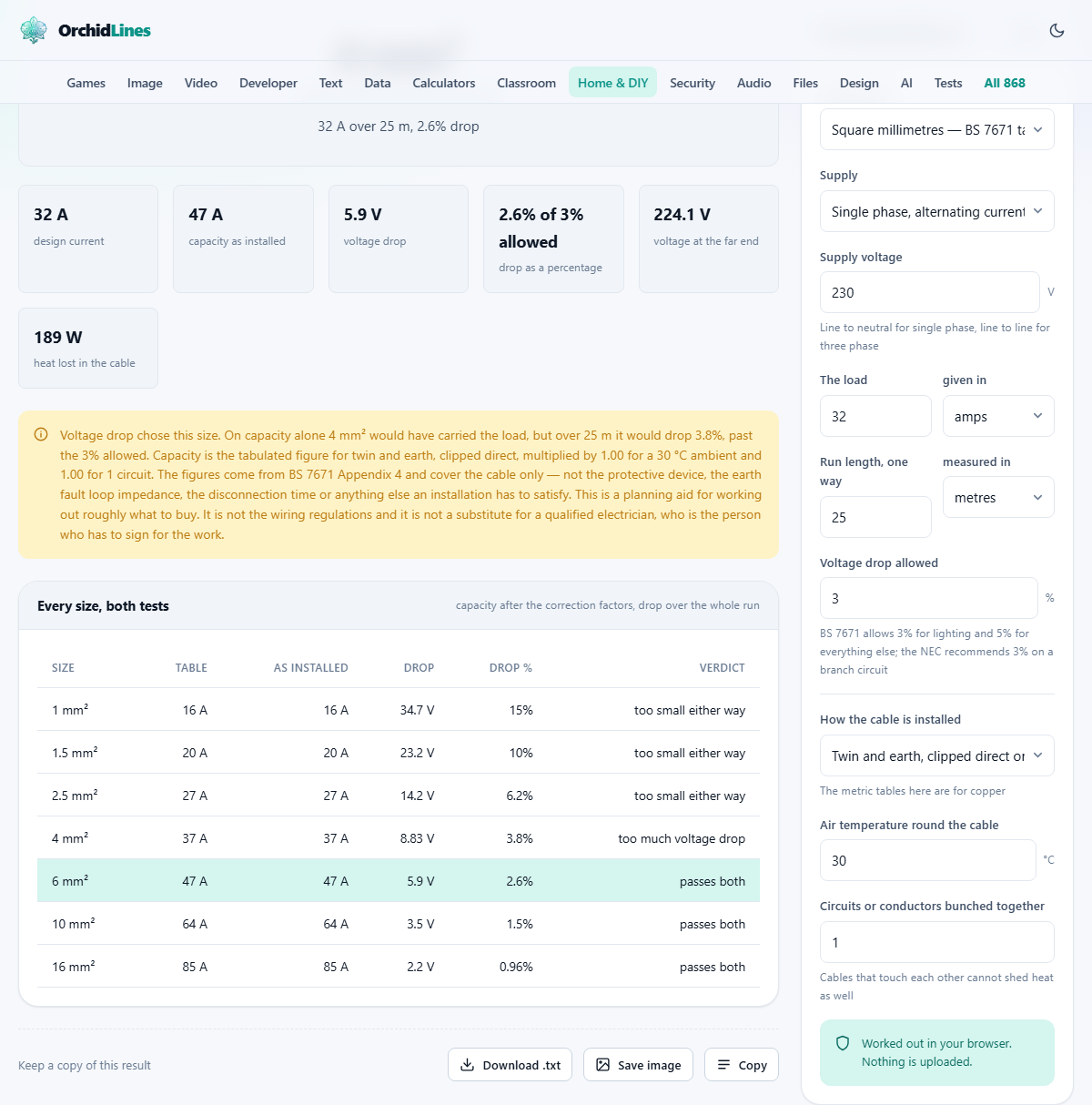Click the shield icon in the privacy notice
The image size is (1092, 1105).
click(843, 1043)
